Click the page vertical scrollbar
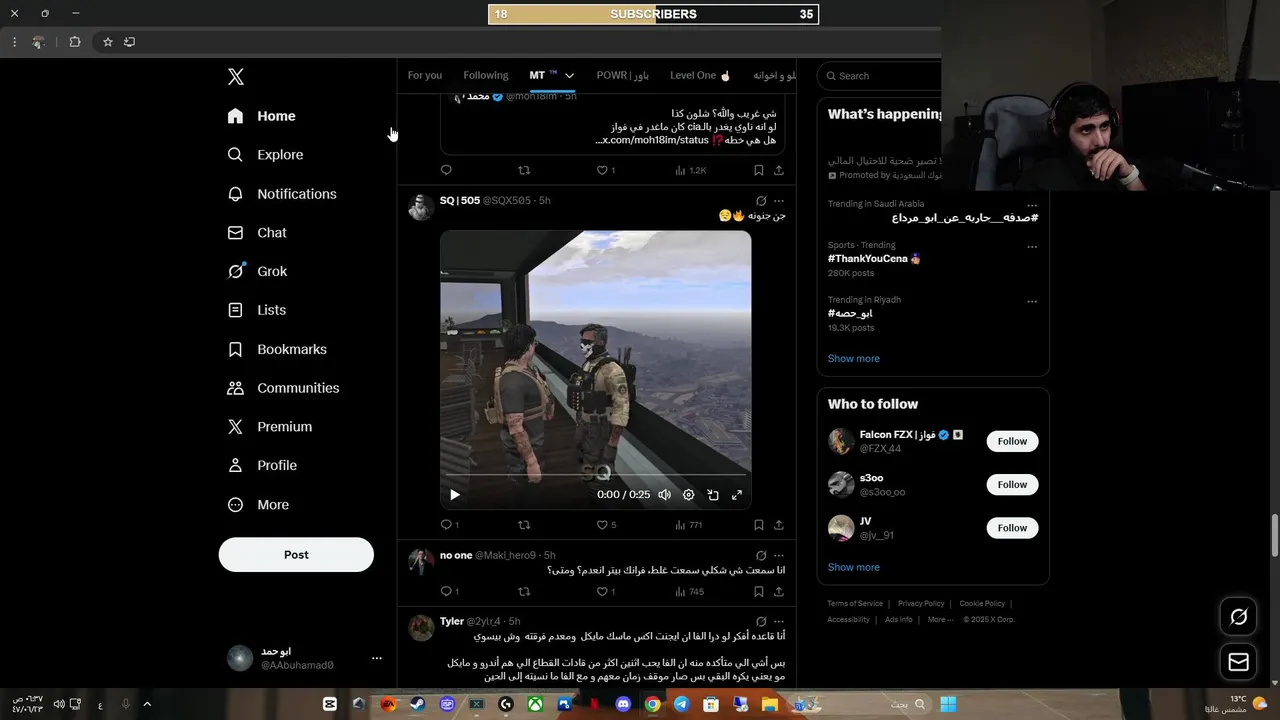Viewport: 1280px width, 720px height. coord(1274,536)
